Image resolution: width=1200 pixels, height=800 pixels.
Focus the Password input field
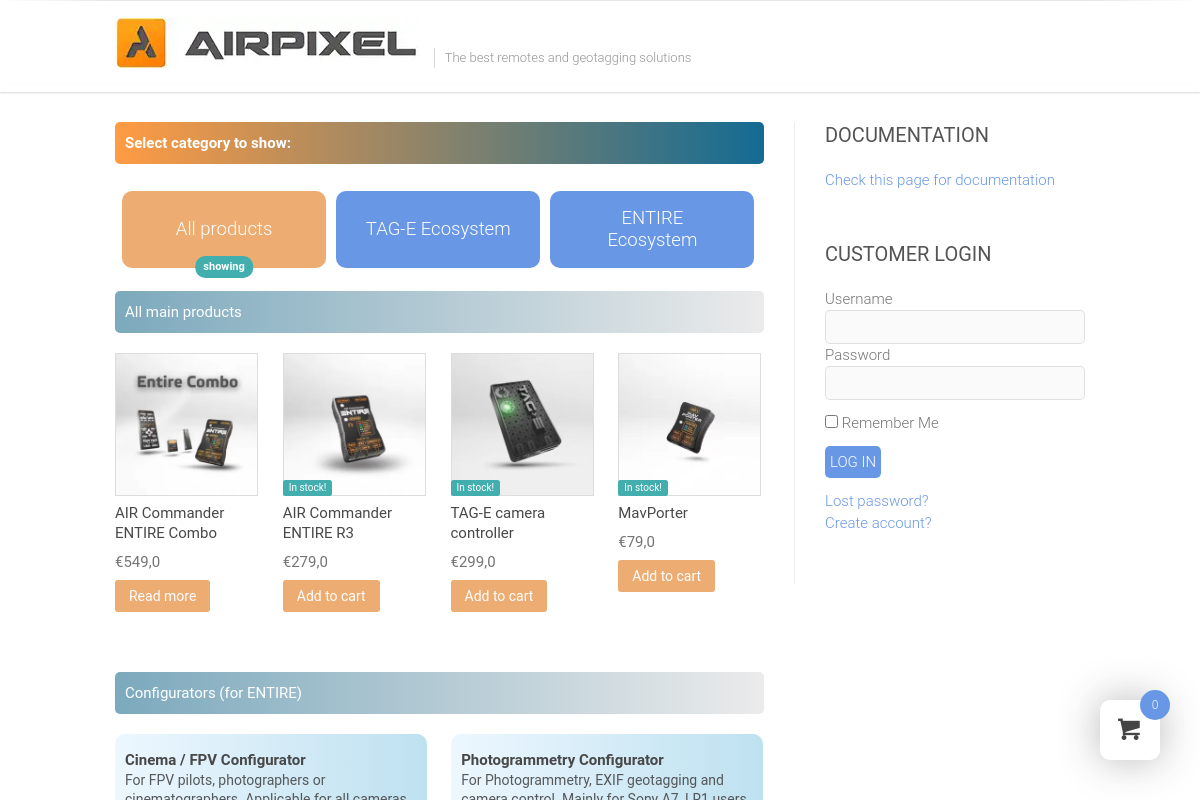(x=955, y=383)
